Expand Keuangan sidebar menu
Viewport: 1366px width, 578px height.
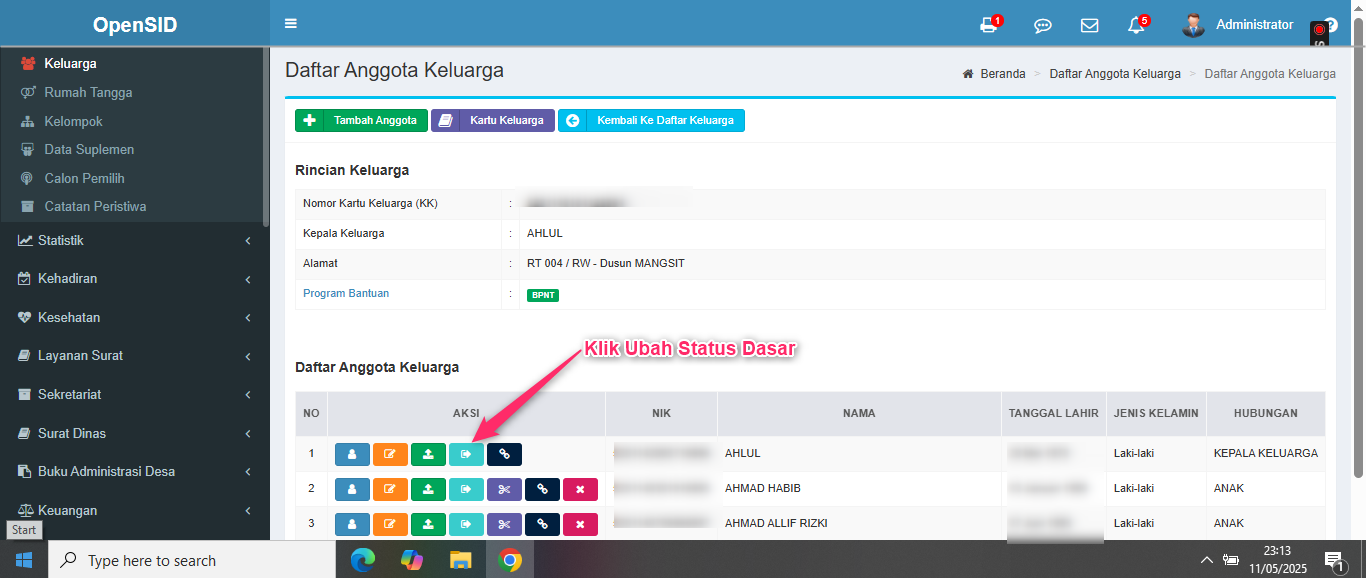click(135, 511)
